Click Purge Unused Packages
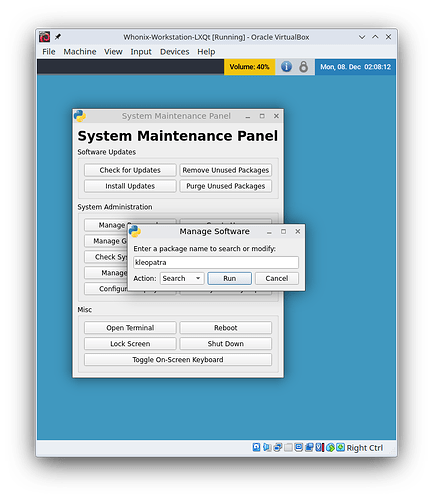This screenshot has width=433, height=499. coord(226,186)
